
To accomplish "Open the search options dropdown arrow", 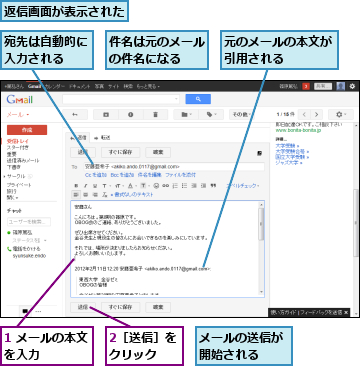I will point(176,99).
